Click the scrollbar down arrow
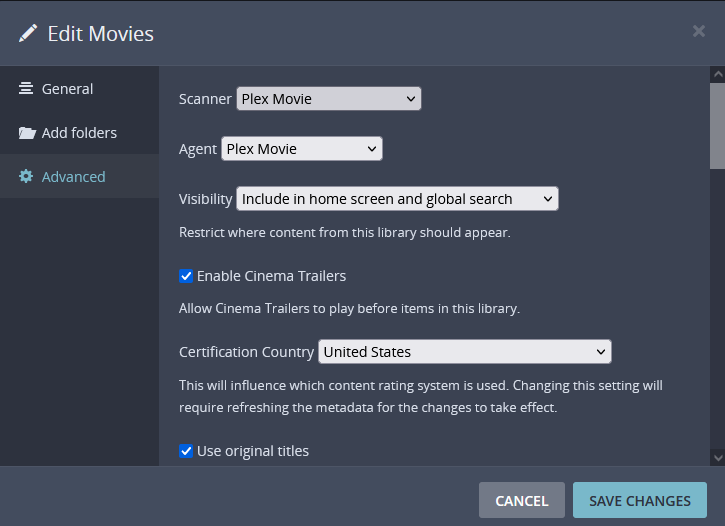Image resolution: width=725 pixels, height=526 pixels. point(717,457)
